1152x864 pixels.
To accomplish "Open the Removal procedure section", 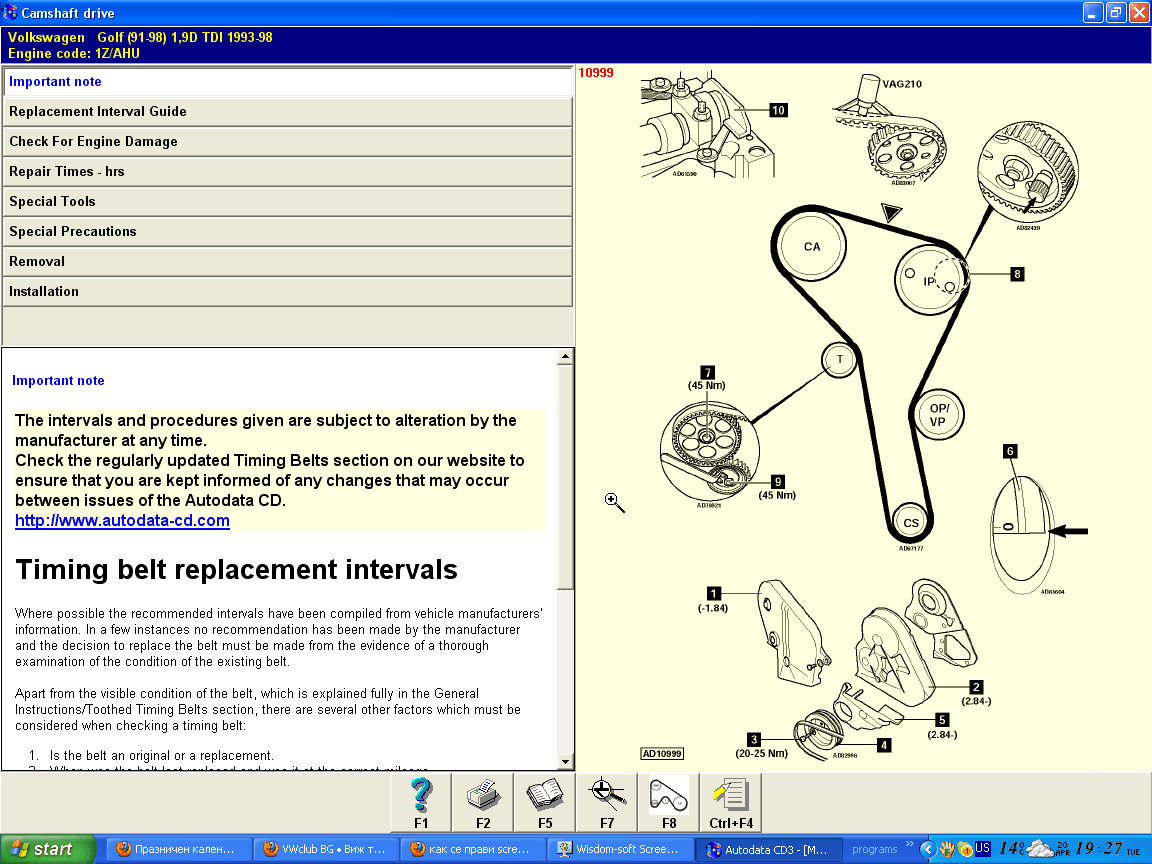I will [x=287, y=262].
